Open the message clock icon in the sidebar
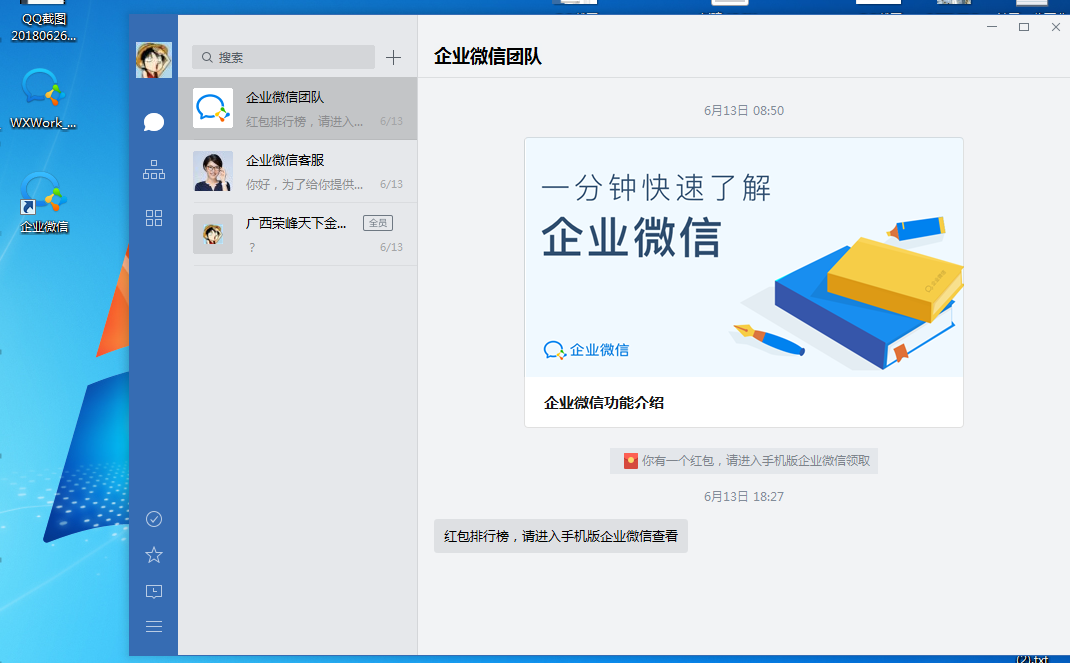 pos(154,591)
